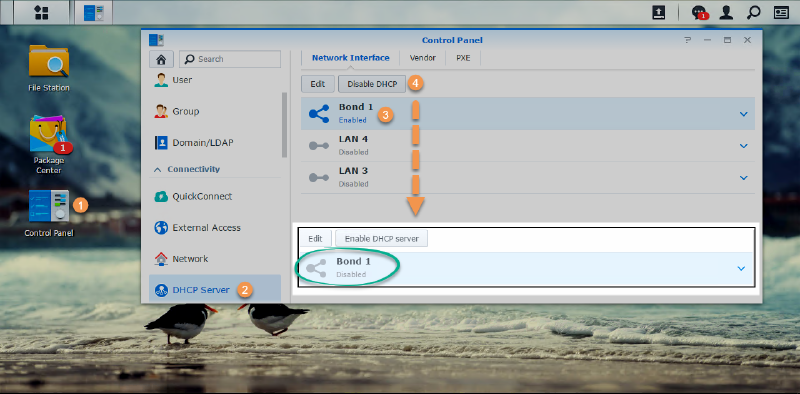800x394 pixels.
Task: Expand the LAN 3 row chevron
Action: click(x=743, y=178)
